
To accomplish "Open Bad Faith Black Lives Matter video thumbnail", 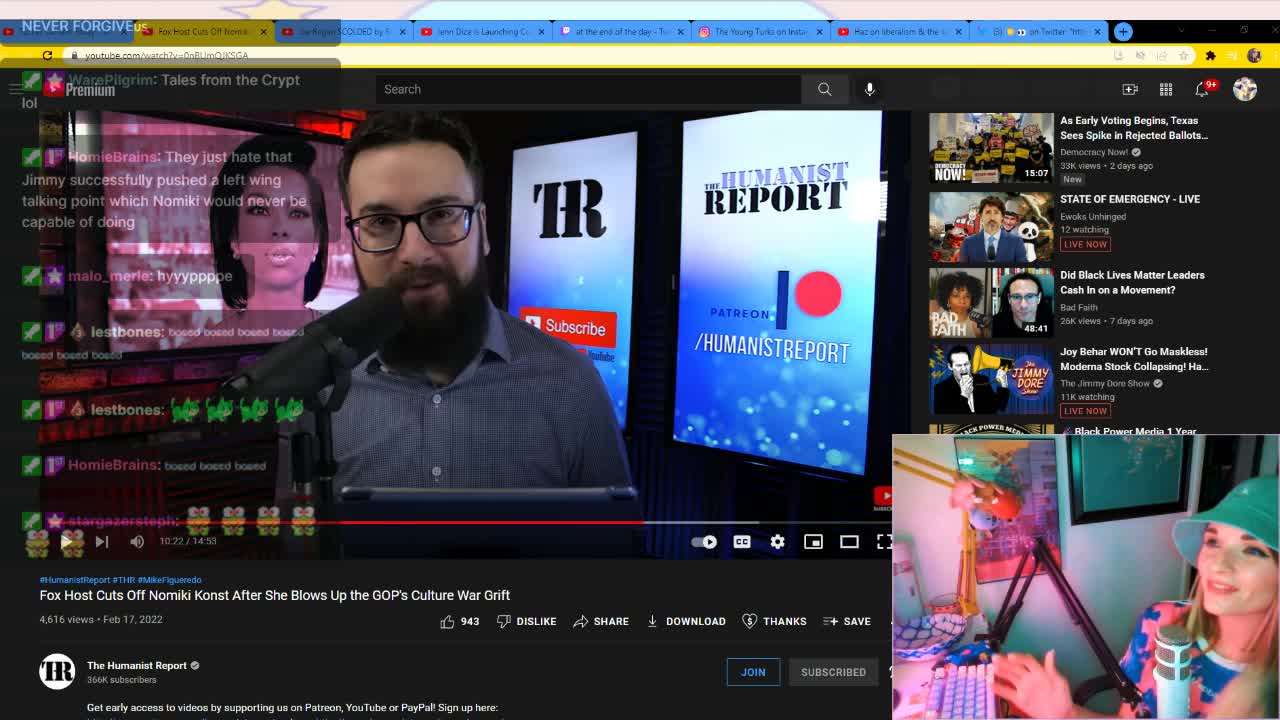I will point(991,303).
